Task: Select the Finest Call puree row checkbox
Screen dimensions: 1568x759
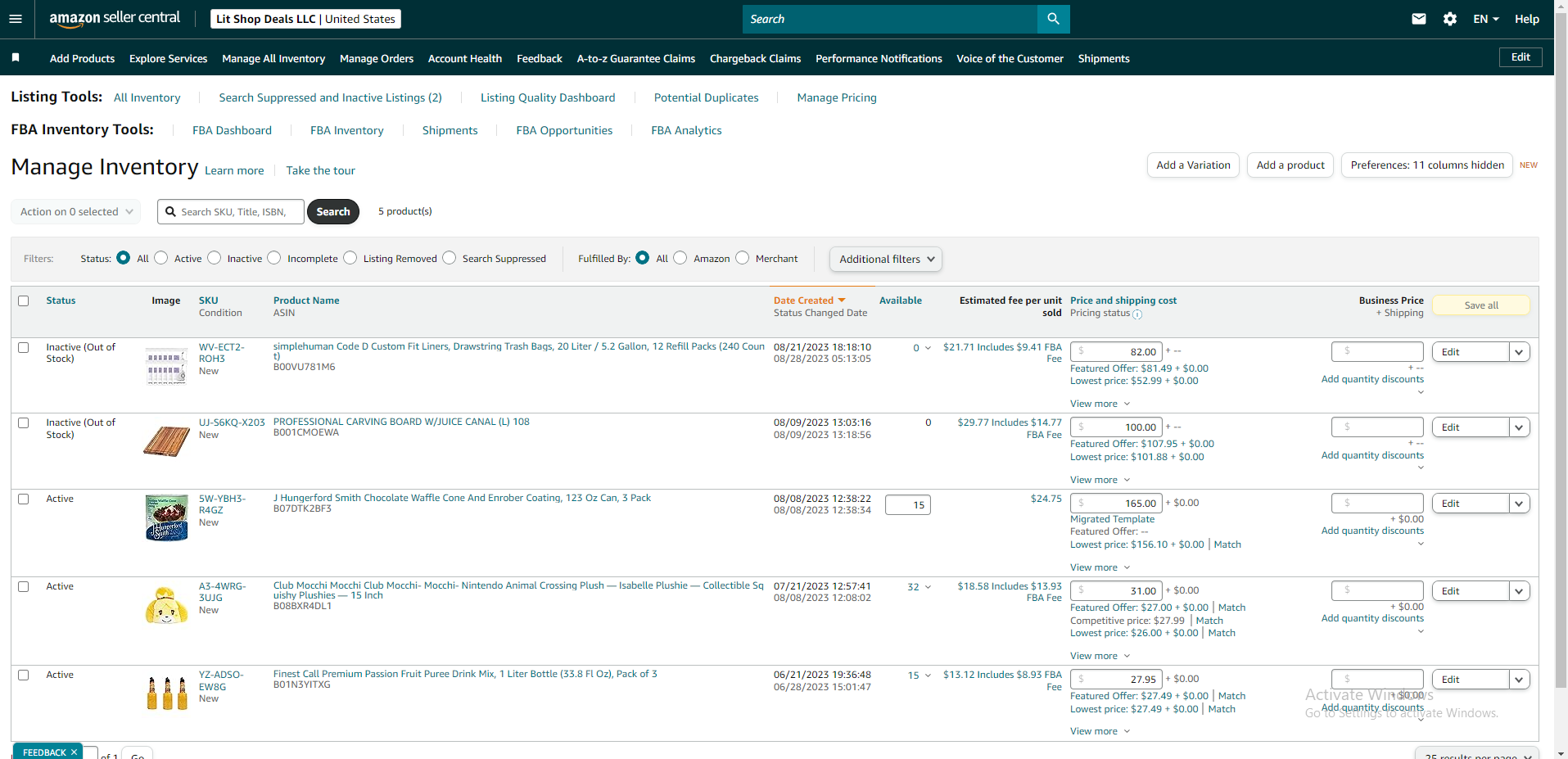Action: coord(24,675)
